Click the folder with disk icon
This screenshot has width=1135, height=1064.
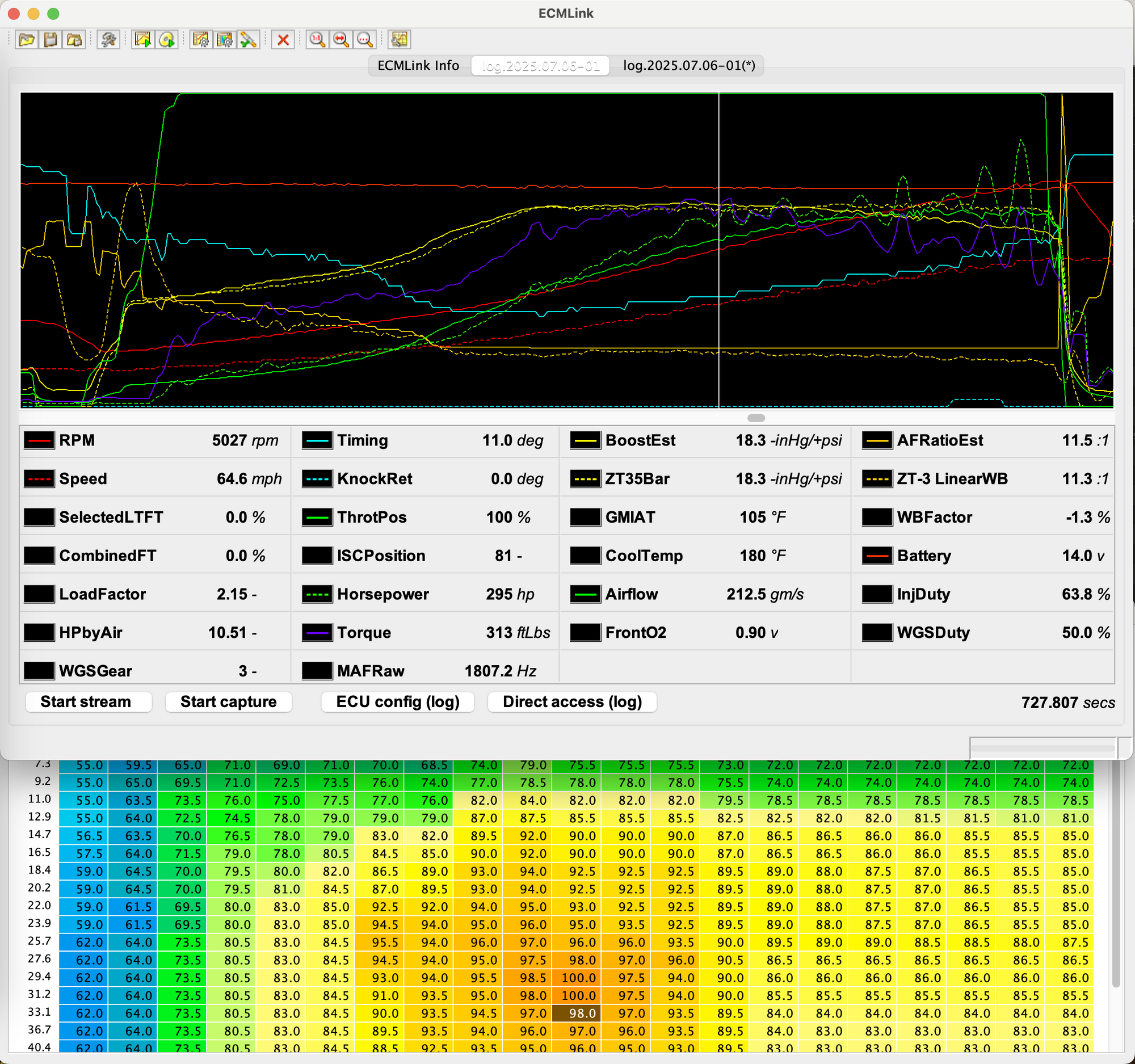(74, 40)
